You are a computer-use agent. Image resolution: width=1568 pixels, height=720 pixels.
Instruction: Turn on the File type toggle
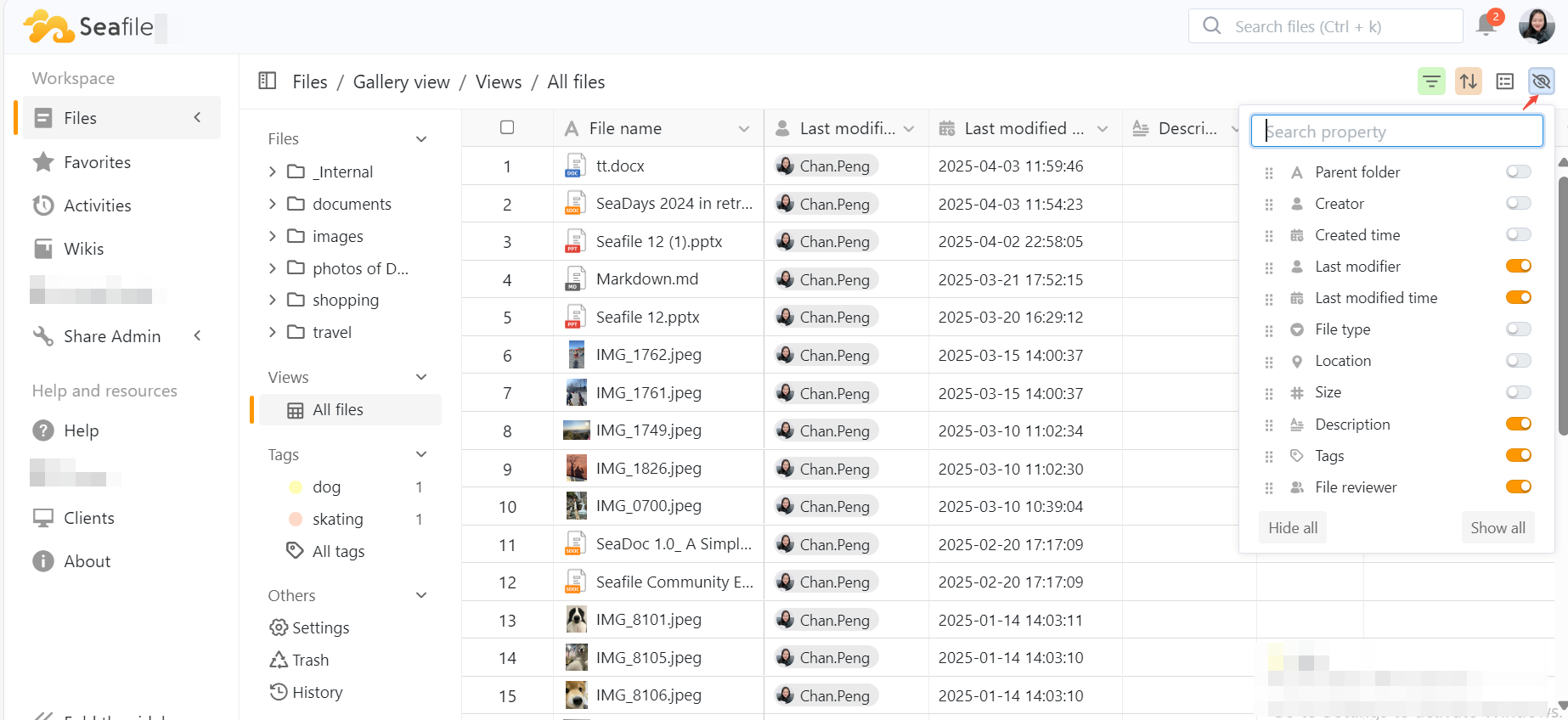[1518, 329]
